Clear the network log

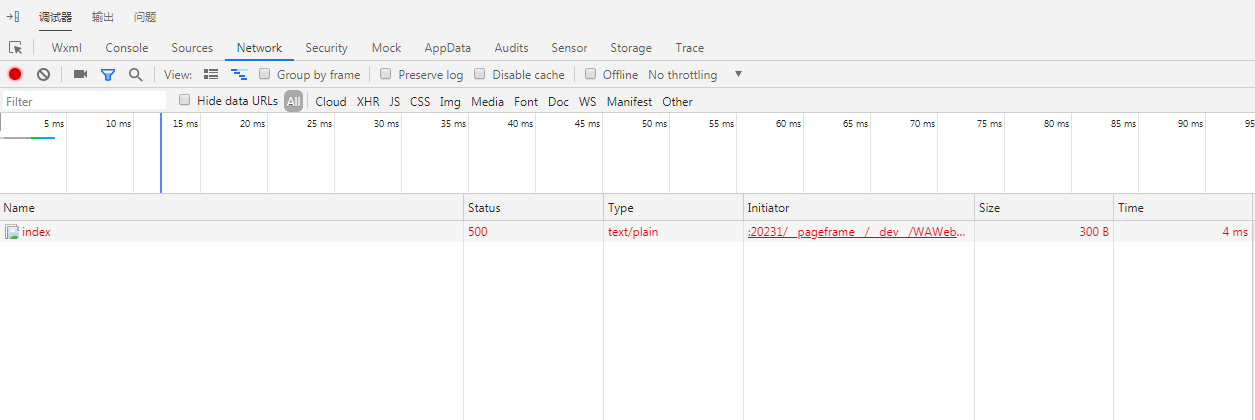tap(43, 74)
